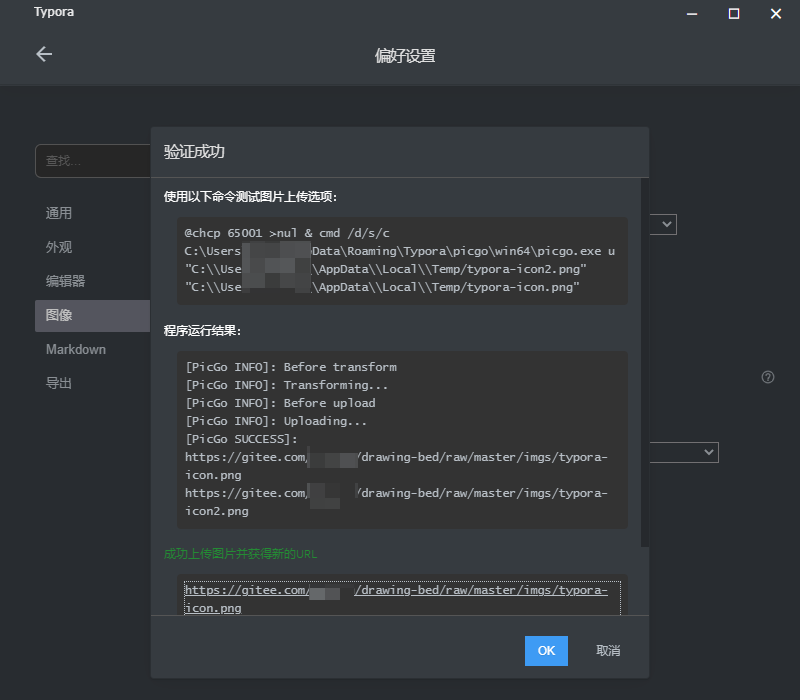This screenshot has height=700, width=800.
Task: Click the '[PicGo INFO]: Uploading...' line
Action: pos(276,421)
